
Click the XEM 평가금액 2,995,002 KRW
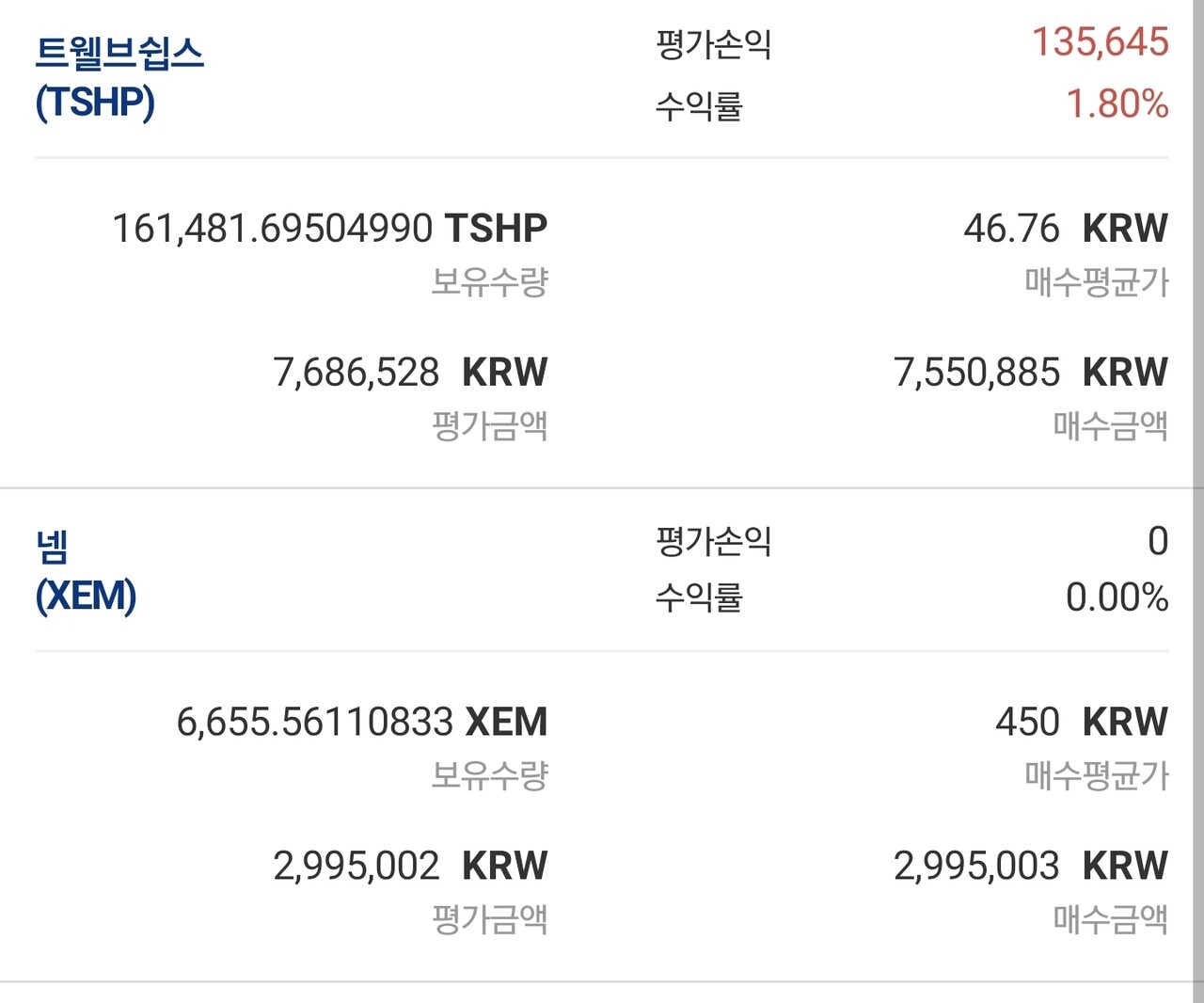(x=409, y=864)
